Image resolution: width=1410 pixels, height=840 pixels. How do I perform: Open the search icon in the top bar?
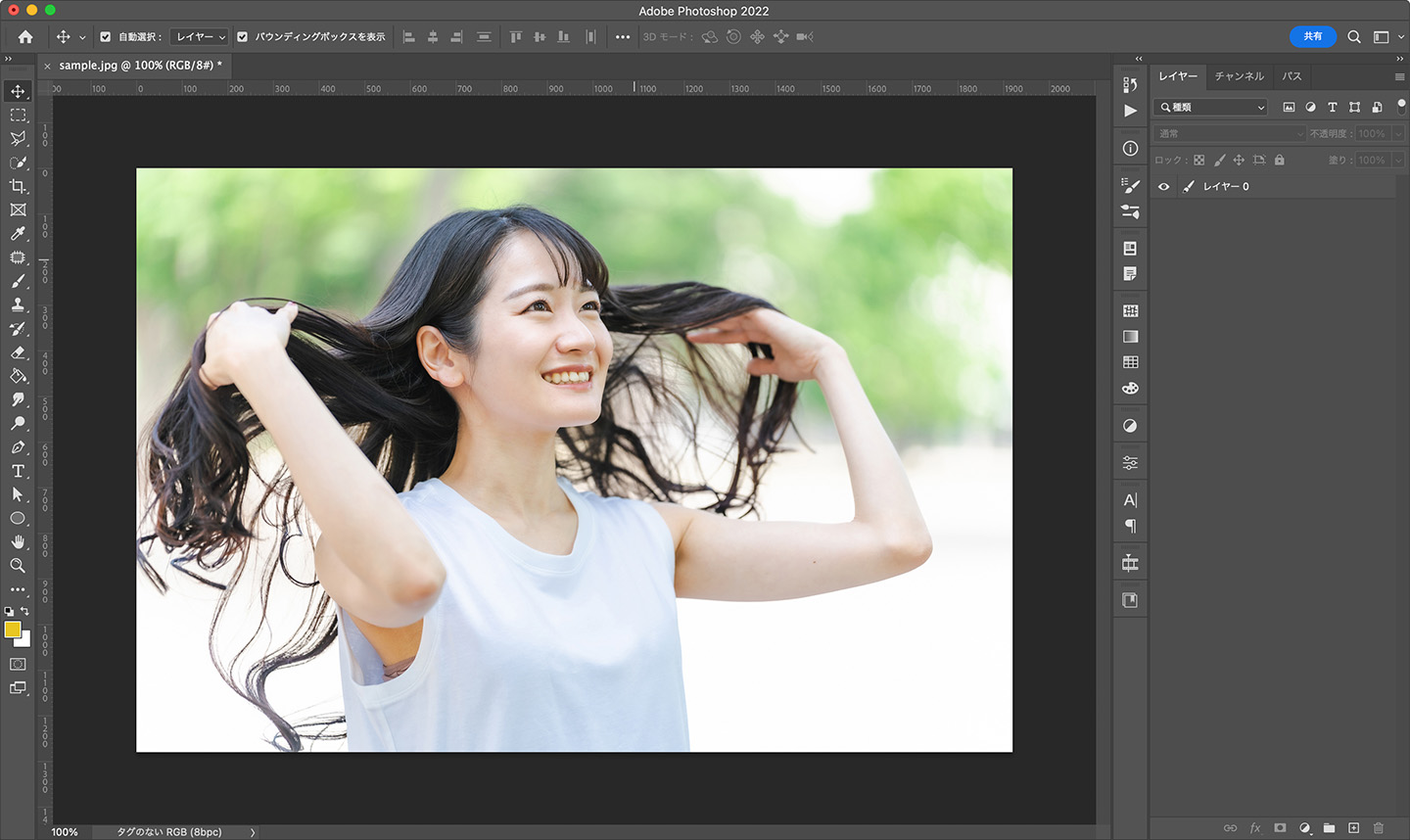coord(1353,36)
